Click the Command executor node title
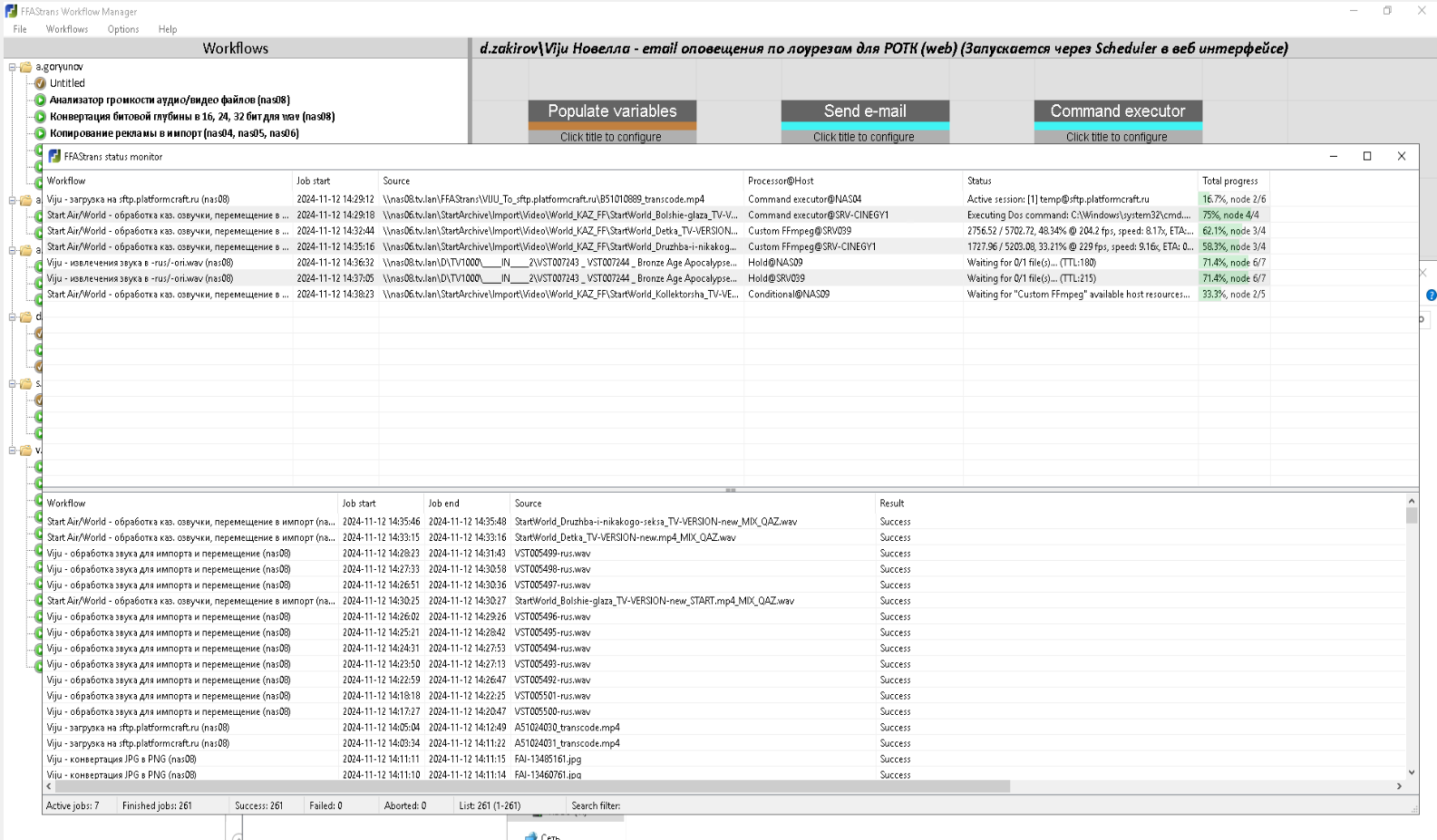 [x=1118, y=111]
